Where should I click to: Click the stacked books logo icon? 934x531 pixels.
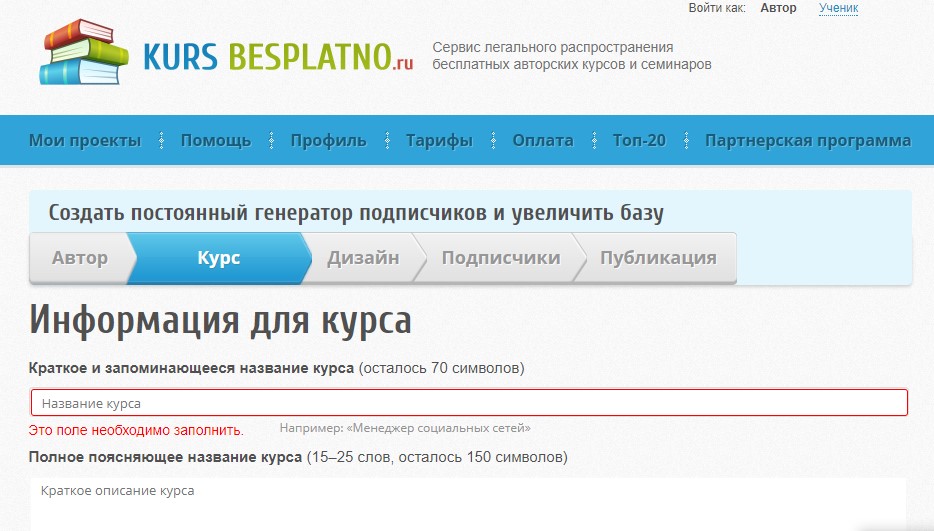pyautogui.click(x=84, y=52)
